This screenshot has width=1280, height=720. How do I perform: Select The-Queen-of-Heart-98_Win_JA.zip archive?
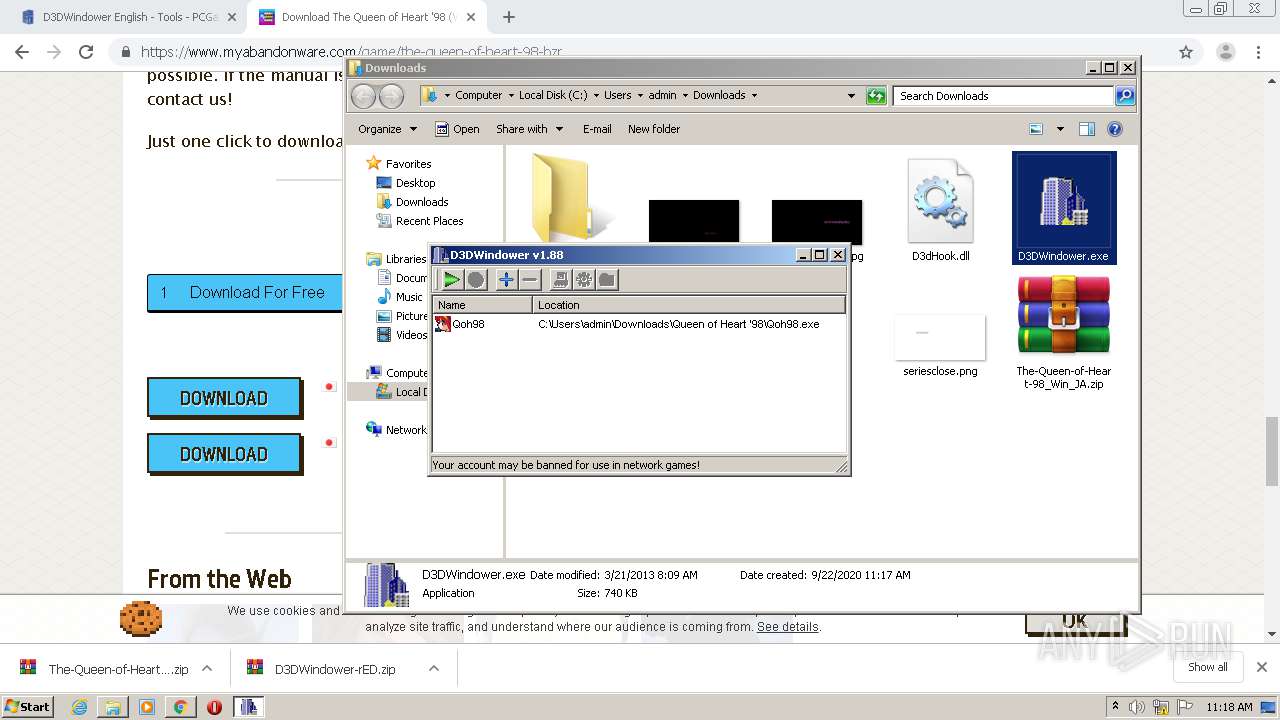point(1064,332)
